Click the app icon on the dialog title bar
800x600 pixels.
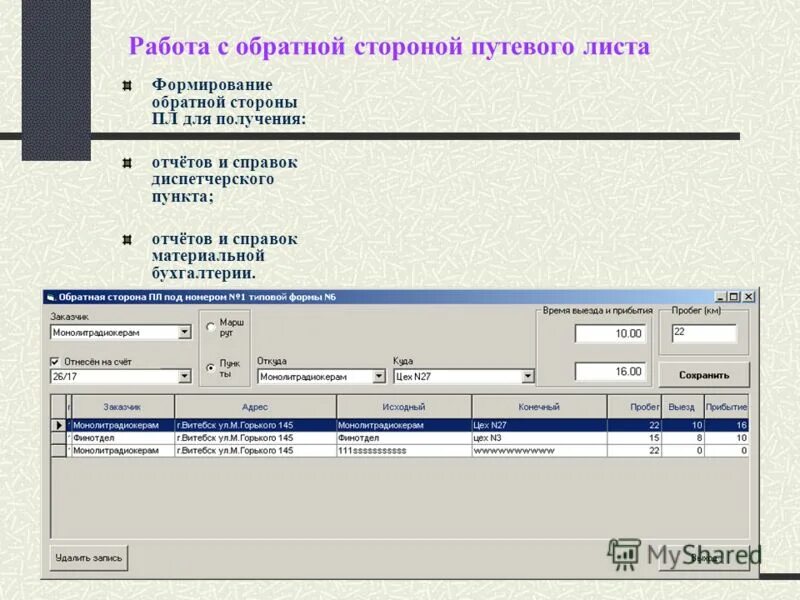point(50,295)
